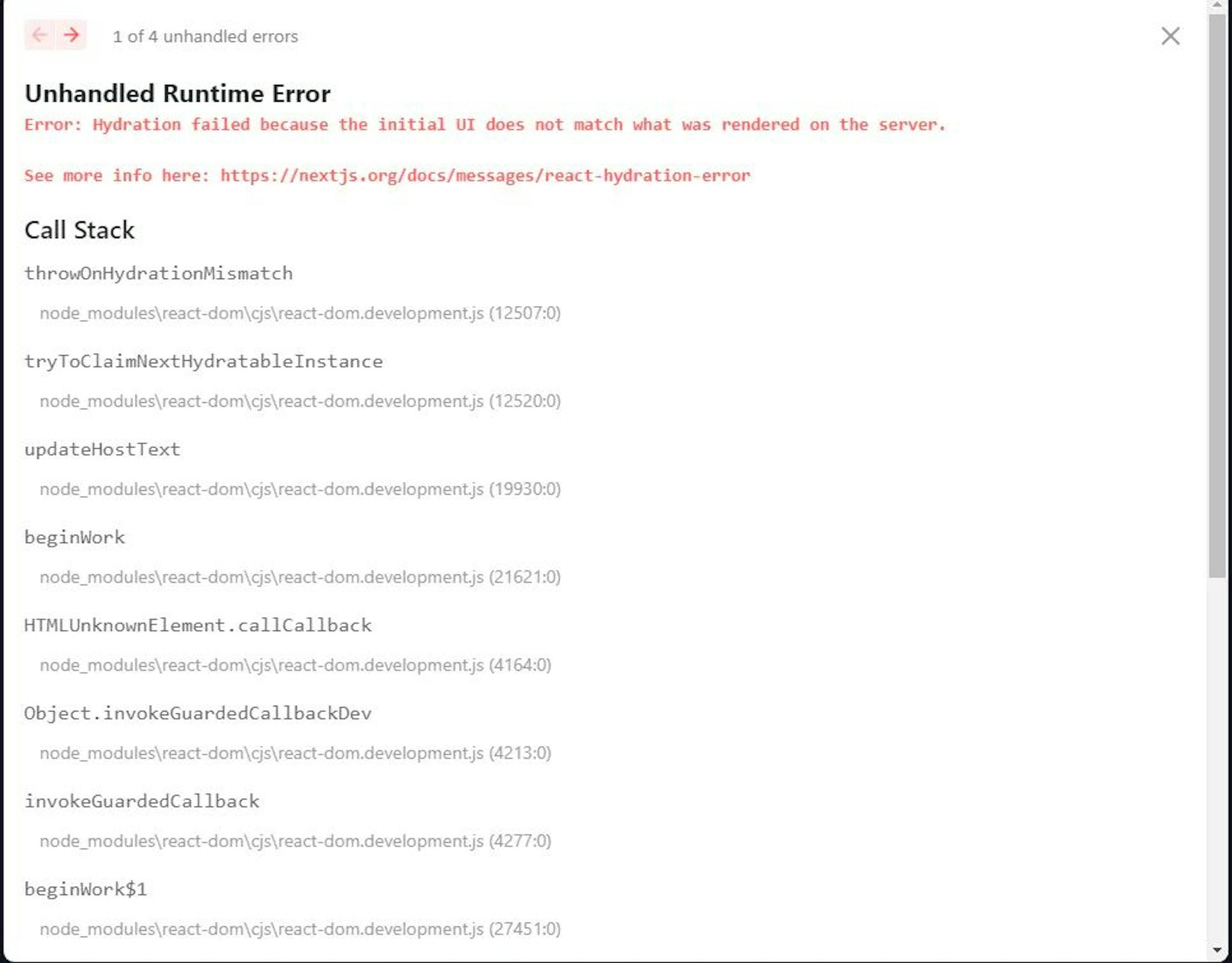Image resolution: width=1232 pixels, height=963 pixels.
Task: Navigate to previous unhandled error
Action: click(x=40, y=36)
